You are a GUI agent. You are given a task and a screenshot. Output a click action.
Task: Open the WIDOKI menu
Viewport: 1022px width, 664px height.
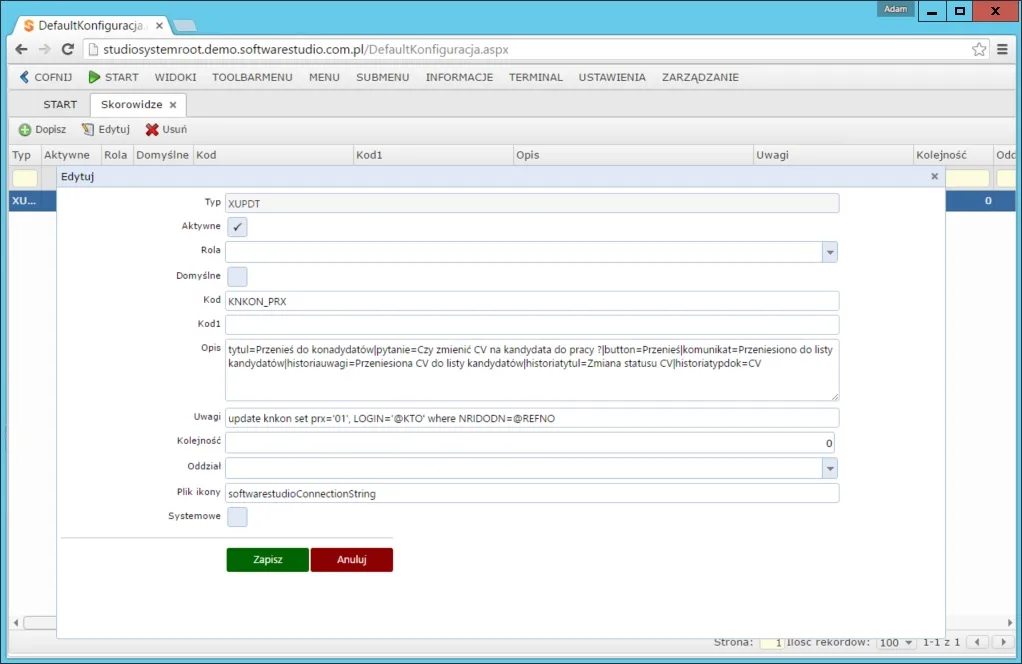(175, 77)
